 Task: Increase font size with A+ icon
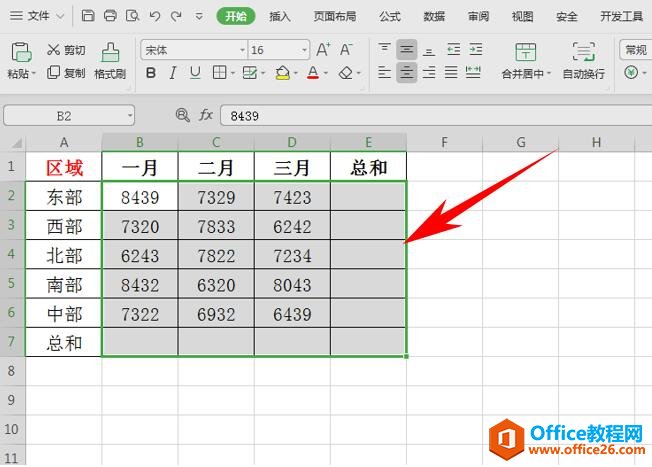pyautogui.click(x=323, y=50)
